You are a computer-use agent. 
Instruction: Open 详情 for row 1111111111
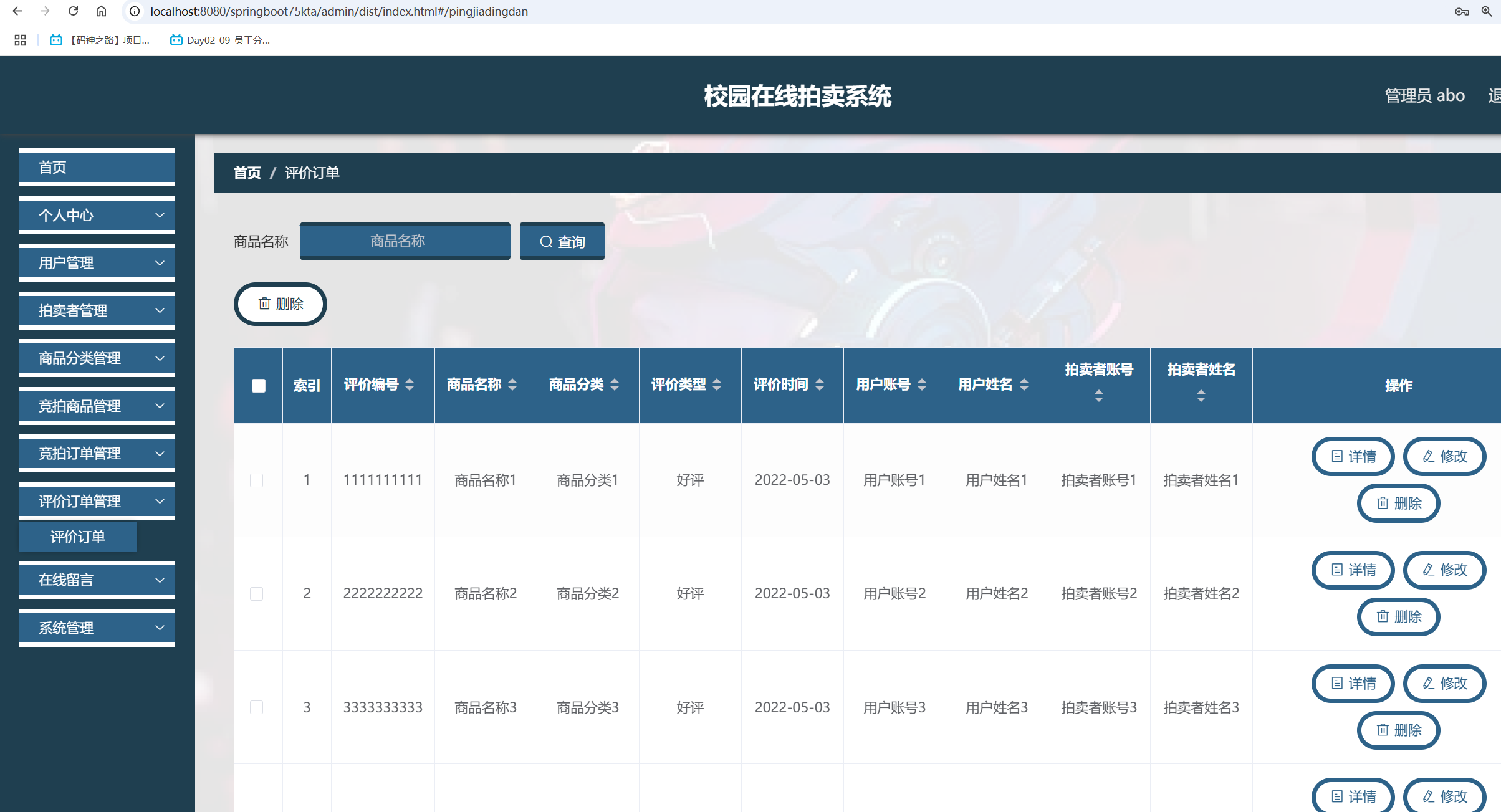(1353, 456)
